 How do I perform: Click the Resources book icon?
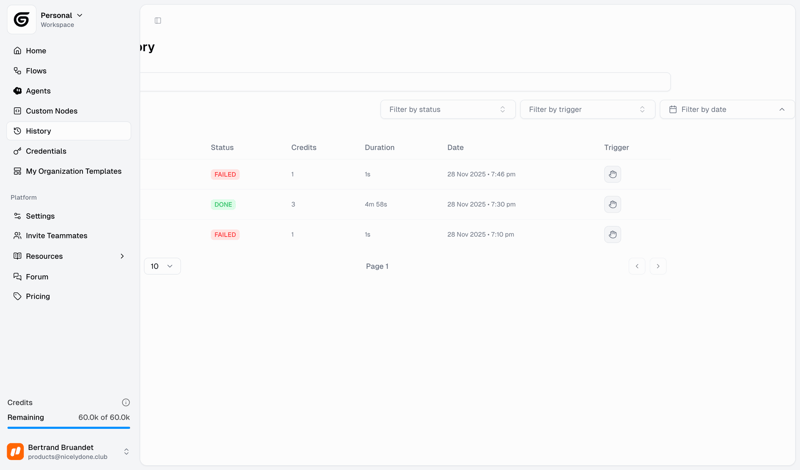pos(17,256)
